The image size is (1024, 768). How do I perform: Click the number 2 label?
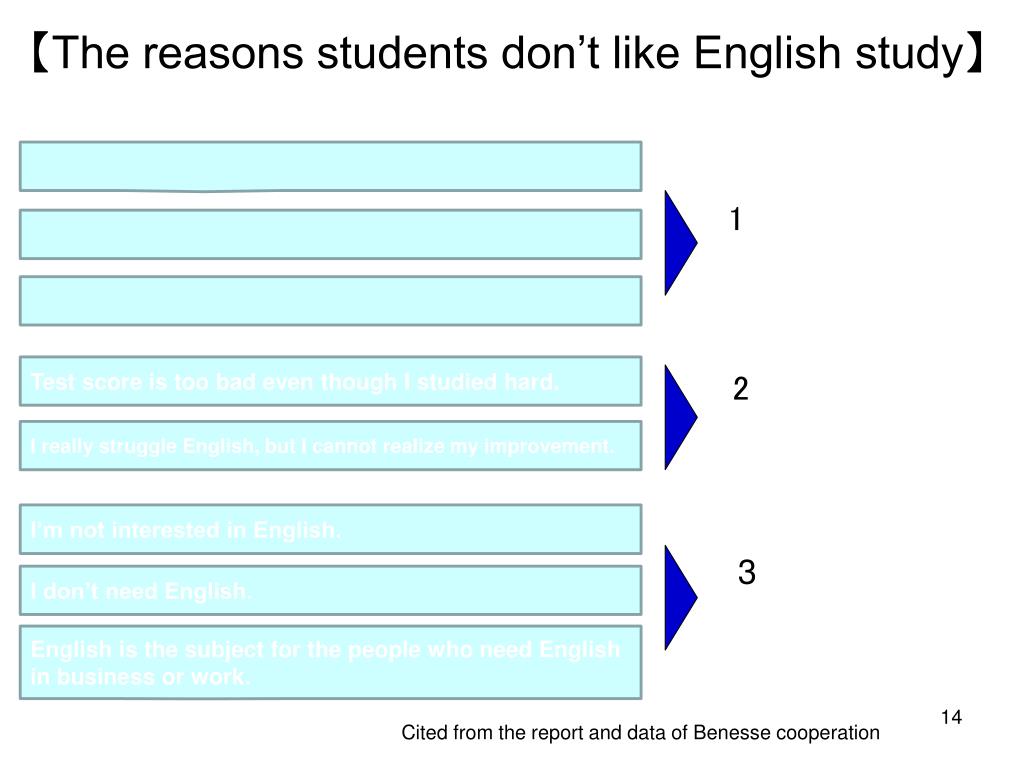click(x=740, y=389)
